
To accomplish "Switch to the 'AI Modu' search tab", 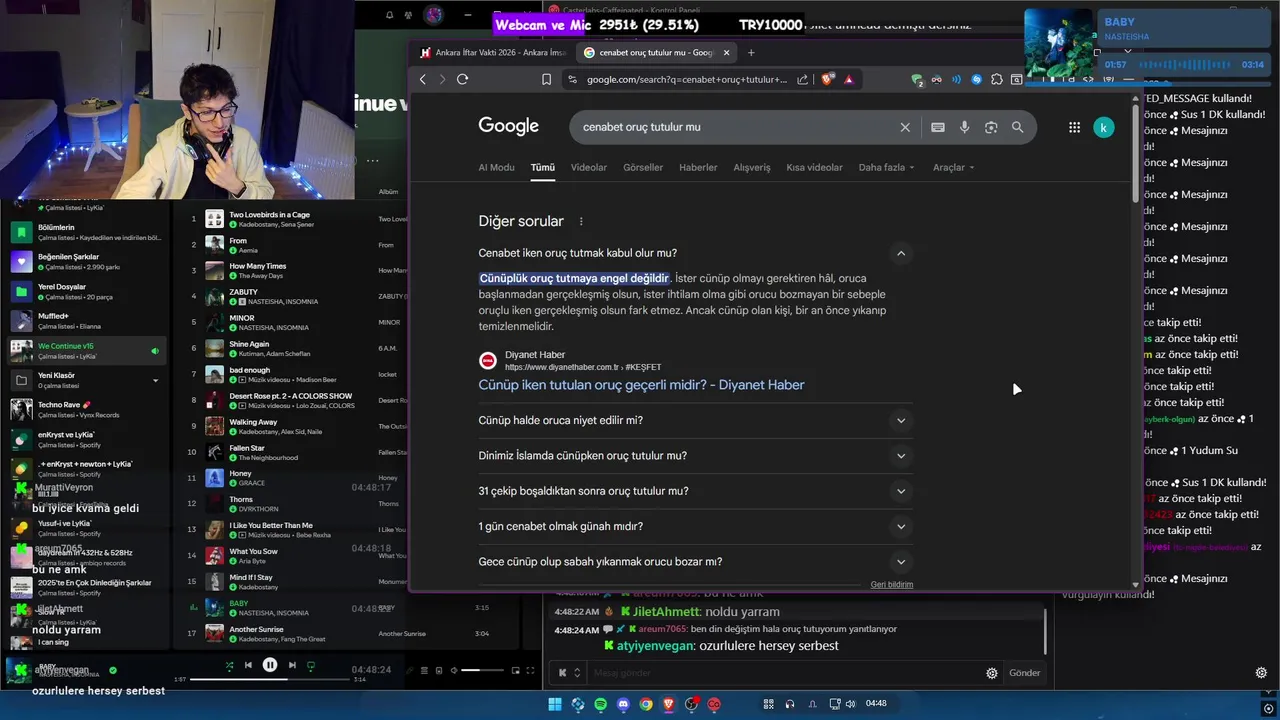I will (x=496, y=168).
